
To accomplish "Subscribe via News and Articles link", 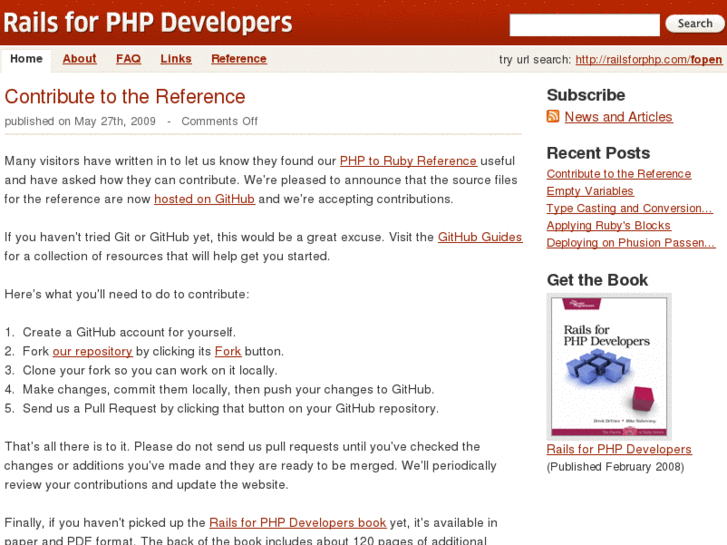I will (619, 117).
